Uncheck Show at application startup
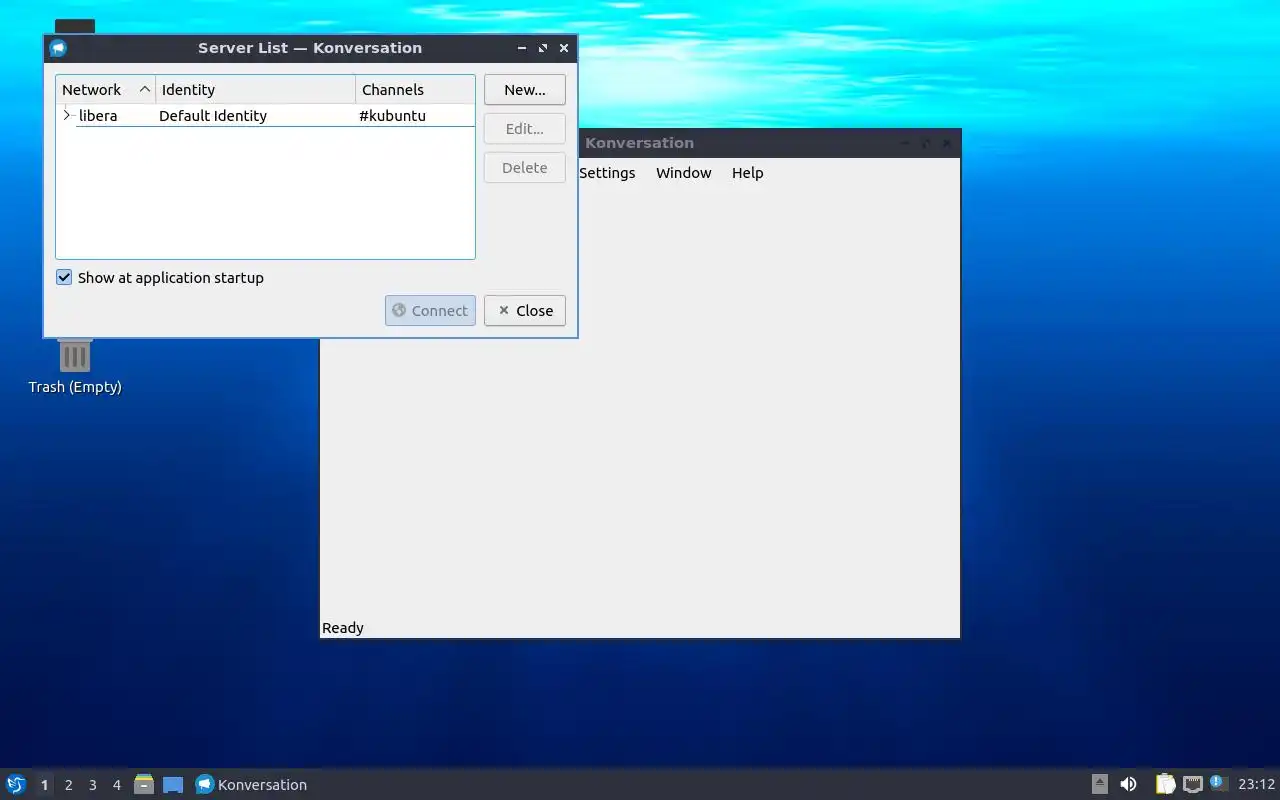The image size is (1280, 800). (64, 277)
